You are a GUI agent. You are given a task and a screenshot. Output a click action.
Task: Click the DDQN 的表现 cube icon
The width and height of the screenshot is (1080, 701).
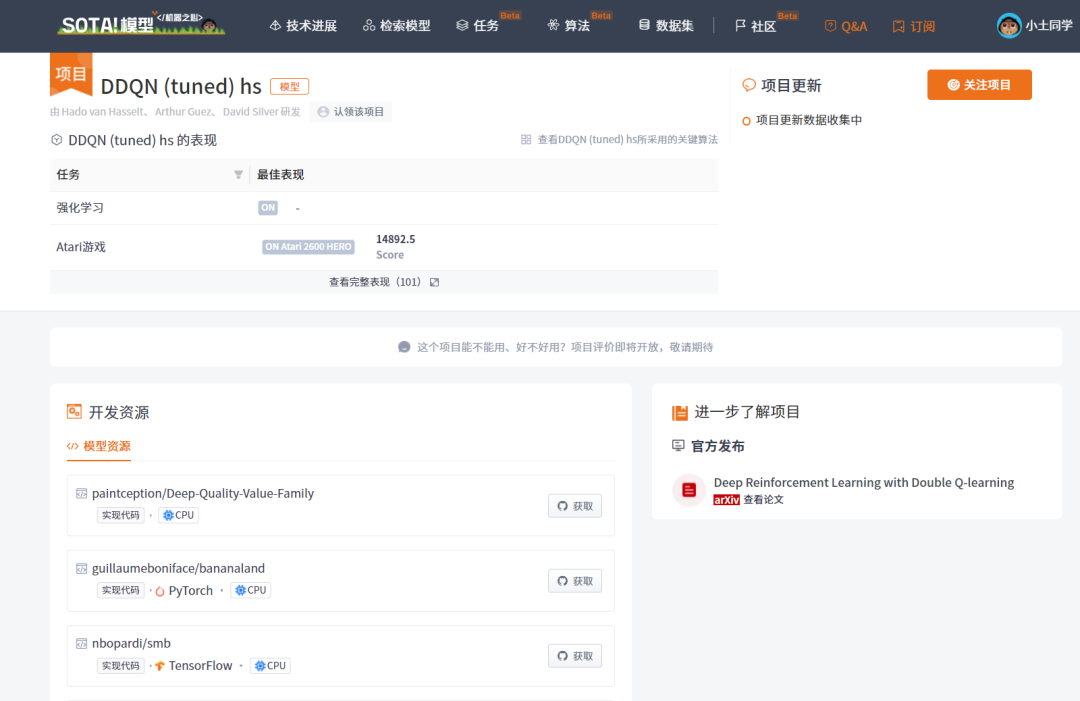pos(56,140)
